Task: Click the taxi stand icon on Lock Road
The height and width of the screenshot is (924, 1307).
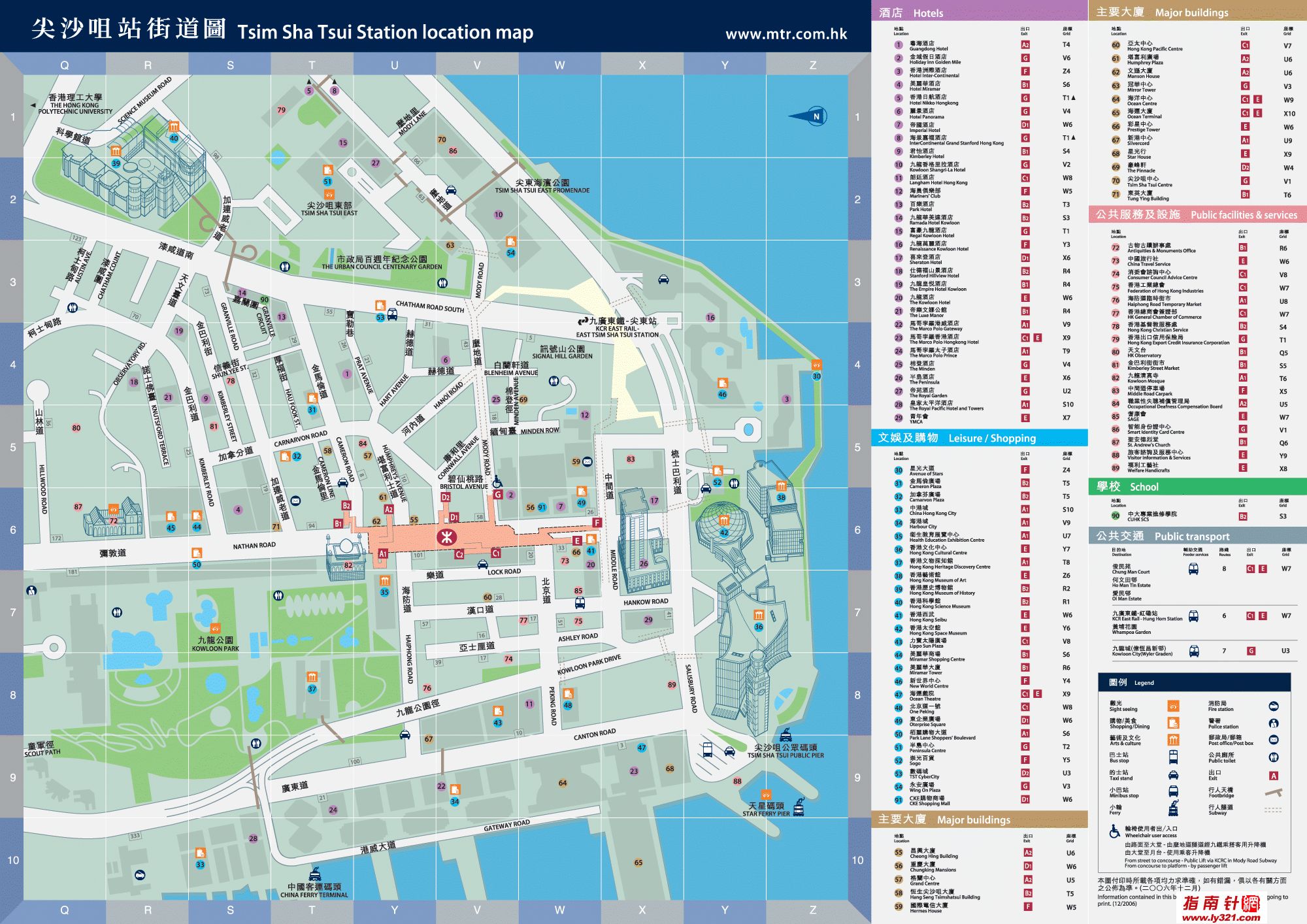Action: [x=482, y=565]
